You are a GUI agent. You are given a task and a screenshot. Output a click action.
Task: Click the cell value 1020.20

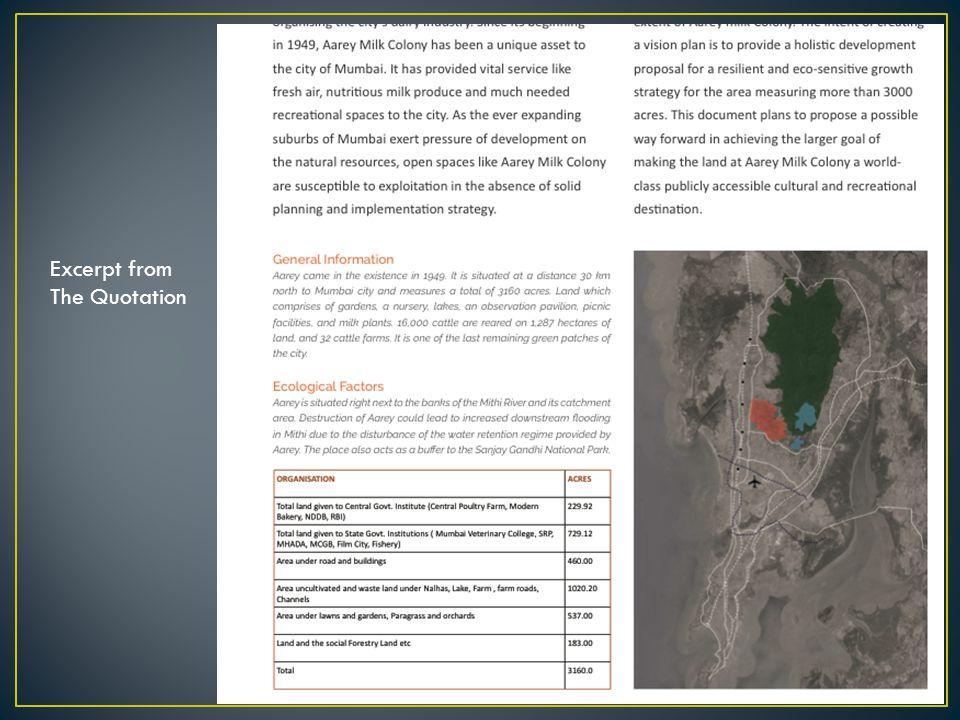point(582,588)
